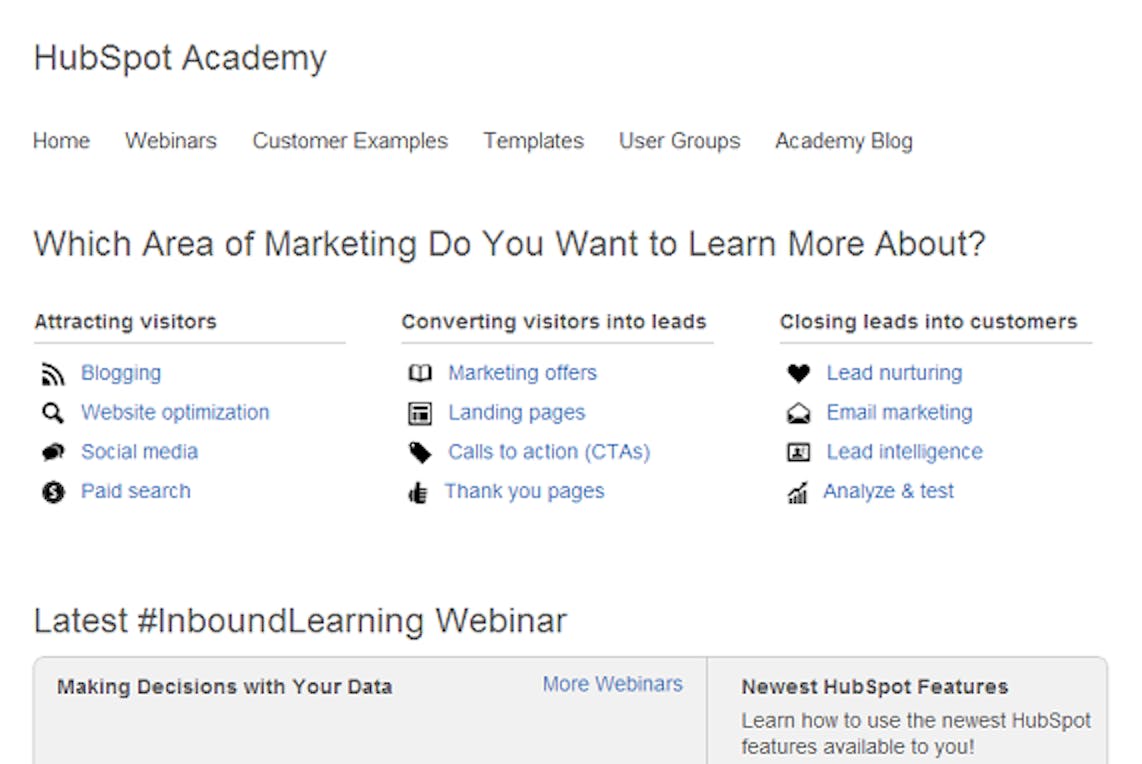Click the dollar coin icon beside Paid search

(x=52, y=492)
